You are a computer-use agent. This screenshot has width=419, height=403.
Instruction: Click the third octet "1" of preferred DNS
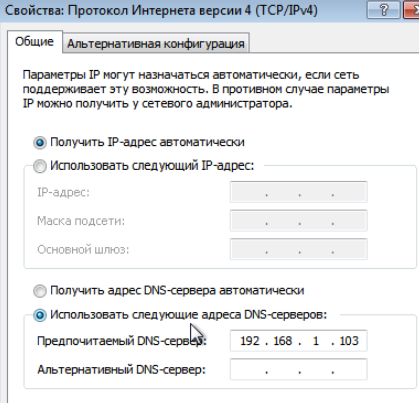[x=316, y=341]
